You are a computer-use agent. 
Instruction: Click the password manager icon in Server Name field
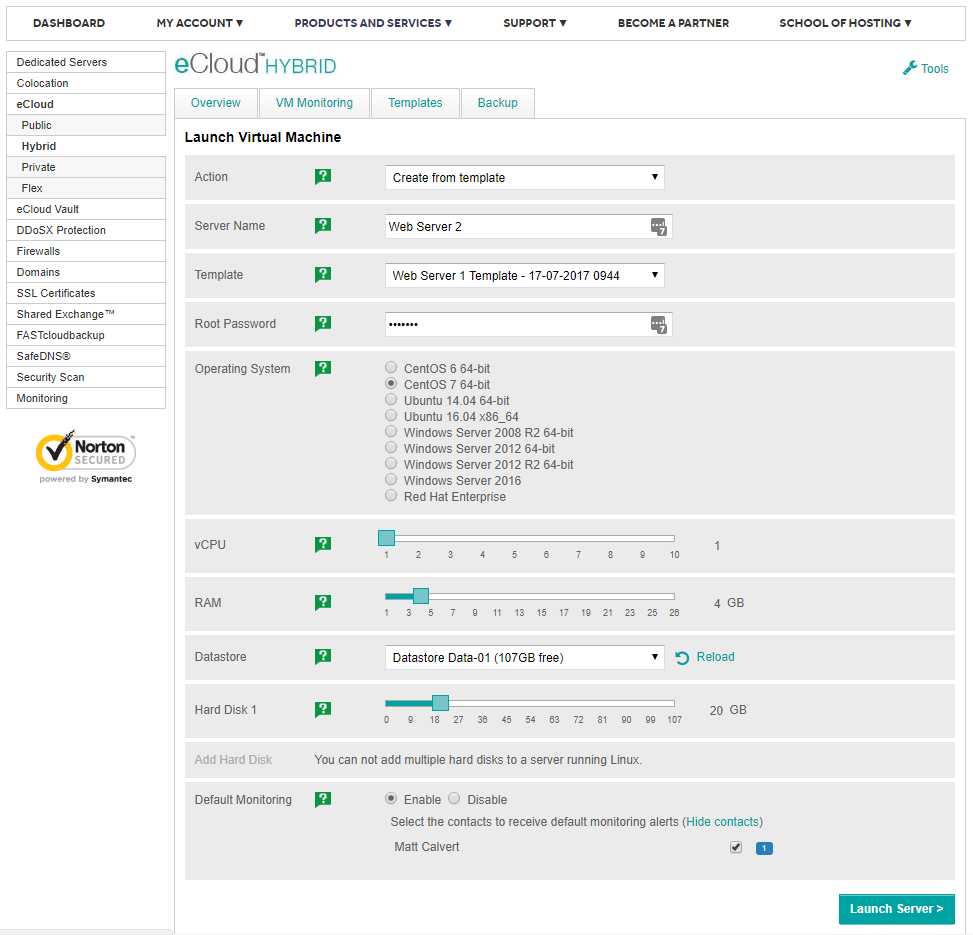click(658, 227)
